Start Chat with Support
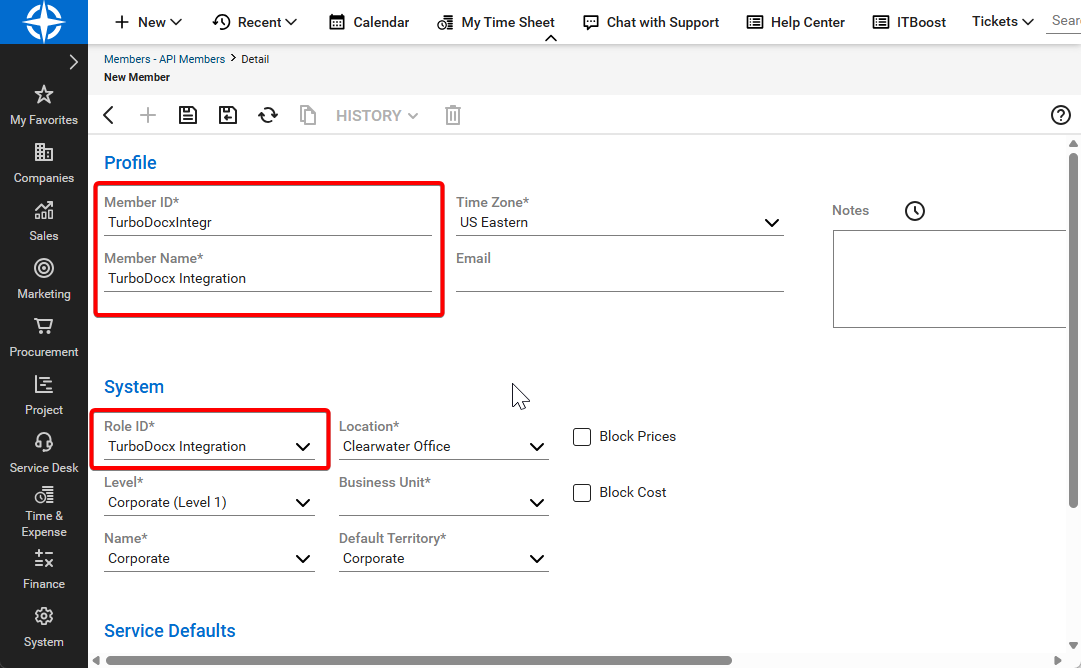This screenshot has width=1081, height=668. click(x=651, y=22)
